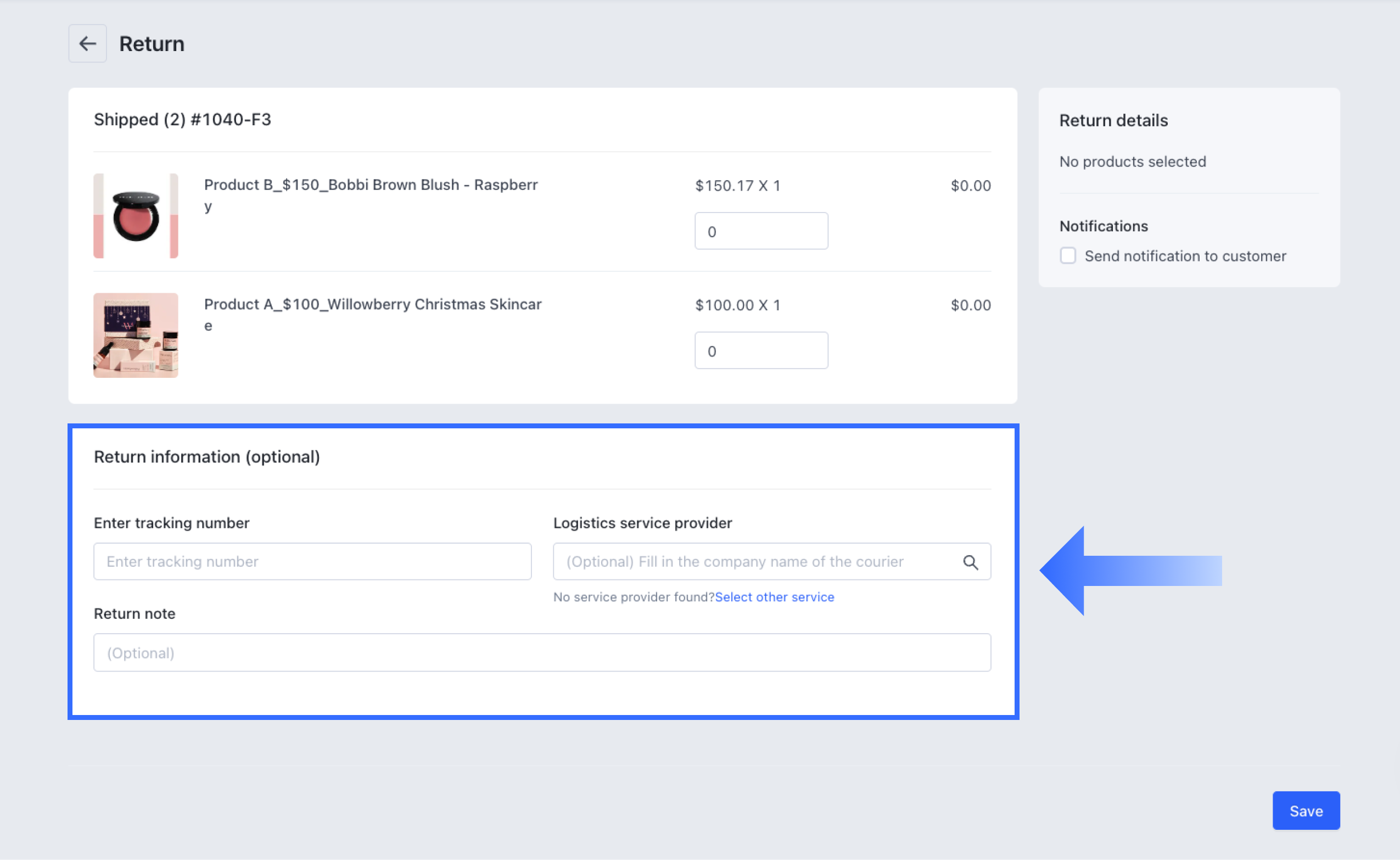Enable Send notification to customer checkbox
1400x860 pixels.
tap(1067, 256)
